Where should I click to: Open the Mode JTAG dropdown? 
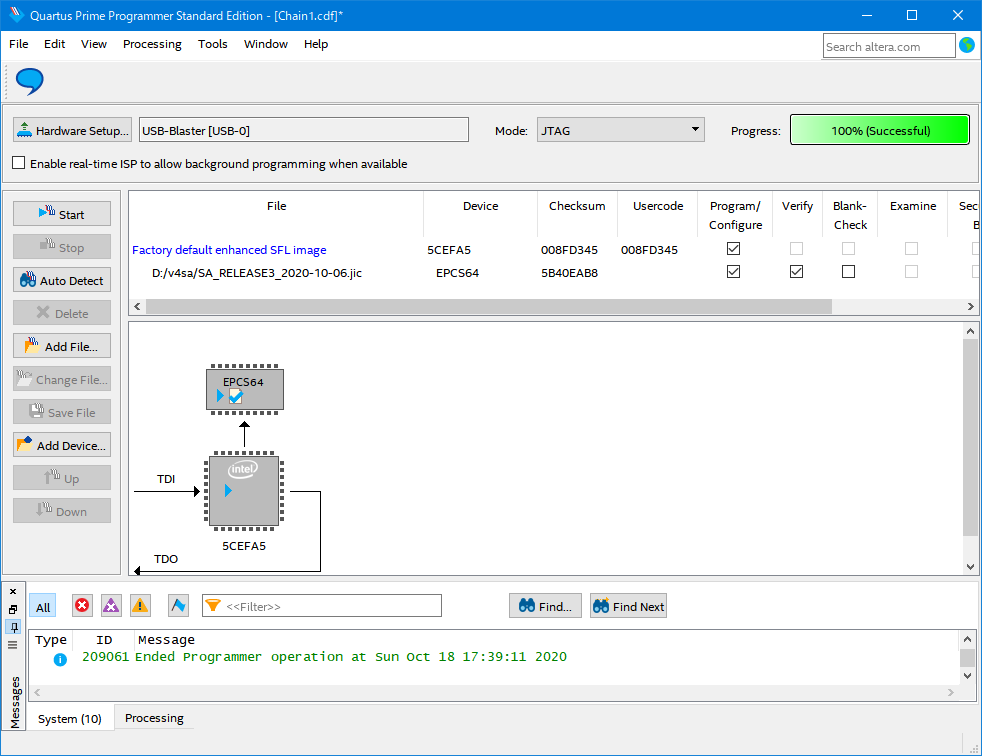[x=621, y=130]
